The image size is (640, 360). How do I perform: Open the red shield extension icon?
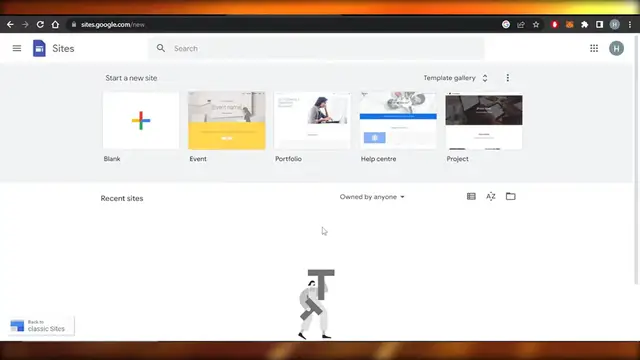click(x=554, y=24)
